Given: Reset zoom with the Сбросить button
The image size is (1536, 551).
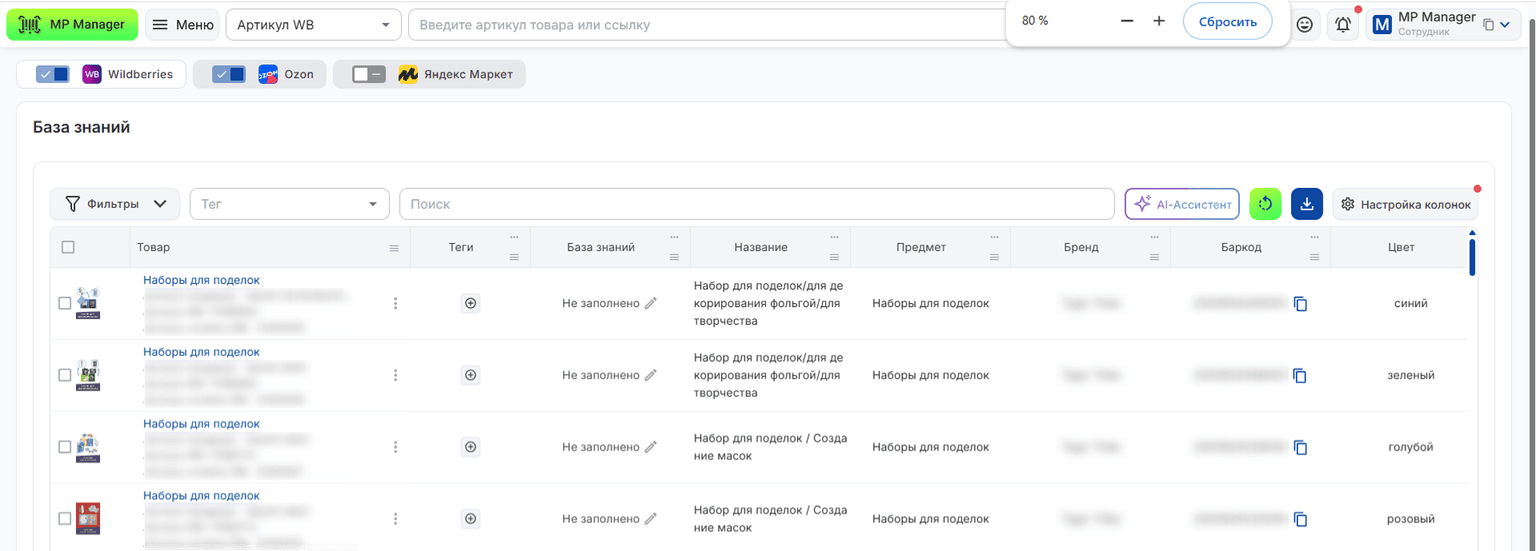Looking at the screenshot, I should (1227, 21).
